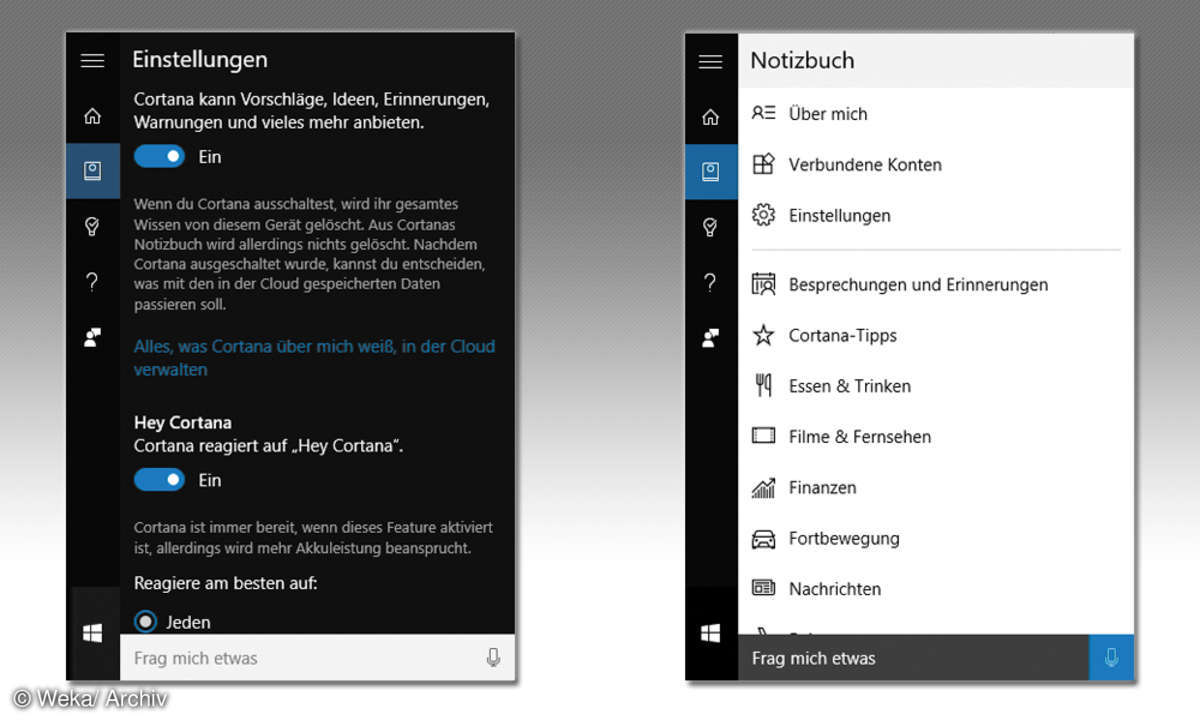Click Essen & Trinken fork-knife icon
Screen dimensions: 1200x720
tap(764, 385)
